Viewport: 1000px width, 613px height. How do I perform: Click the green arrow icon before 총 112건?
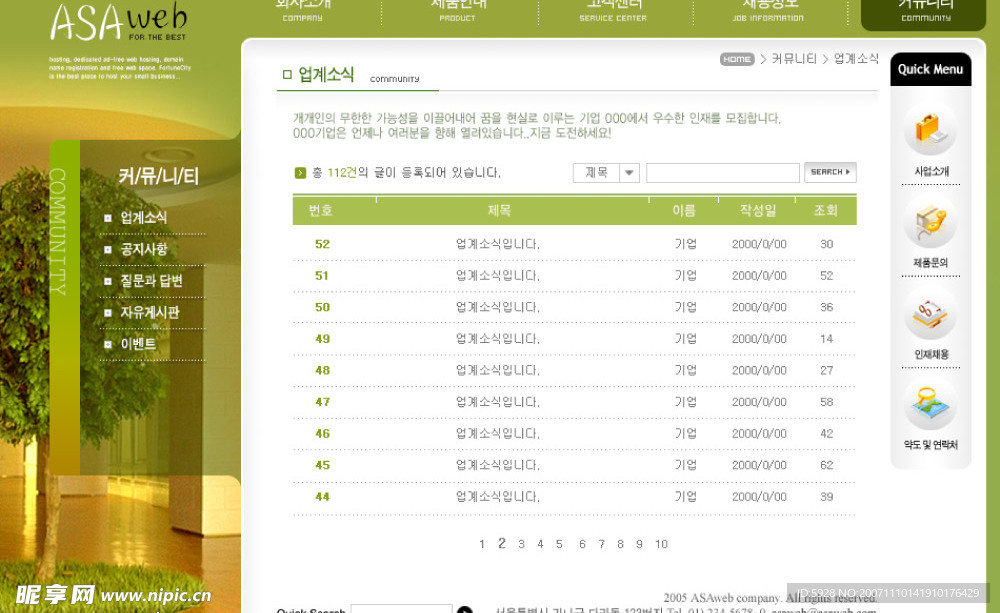click(298, 172)
